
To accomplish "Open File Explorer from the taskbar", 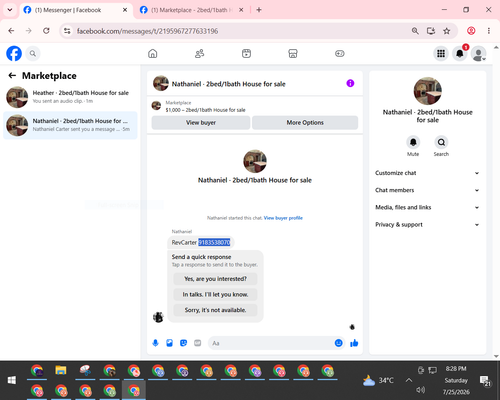I will click(61, 371).
